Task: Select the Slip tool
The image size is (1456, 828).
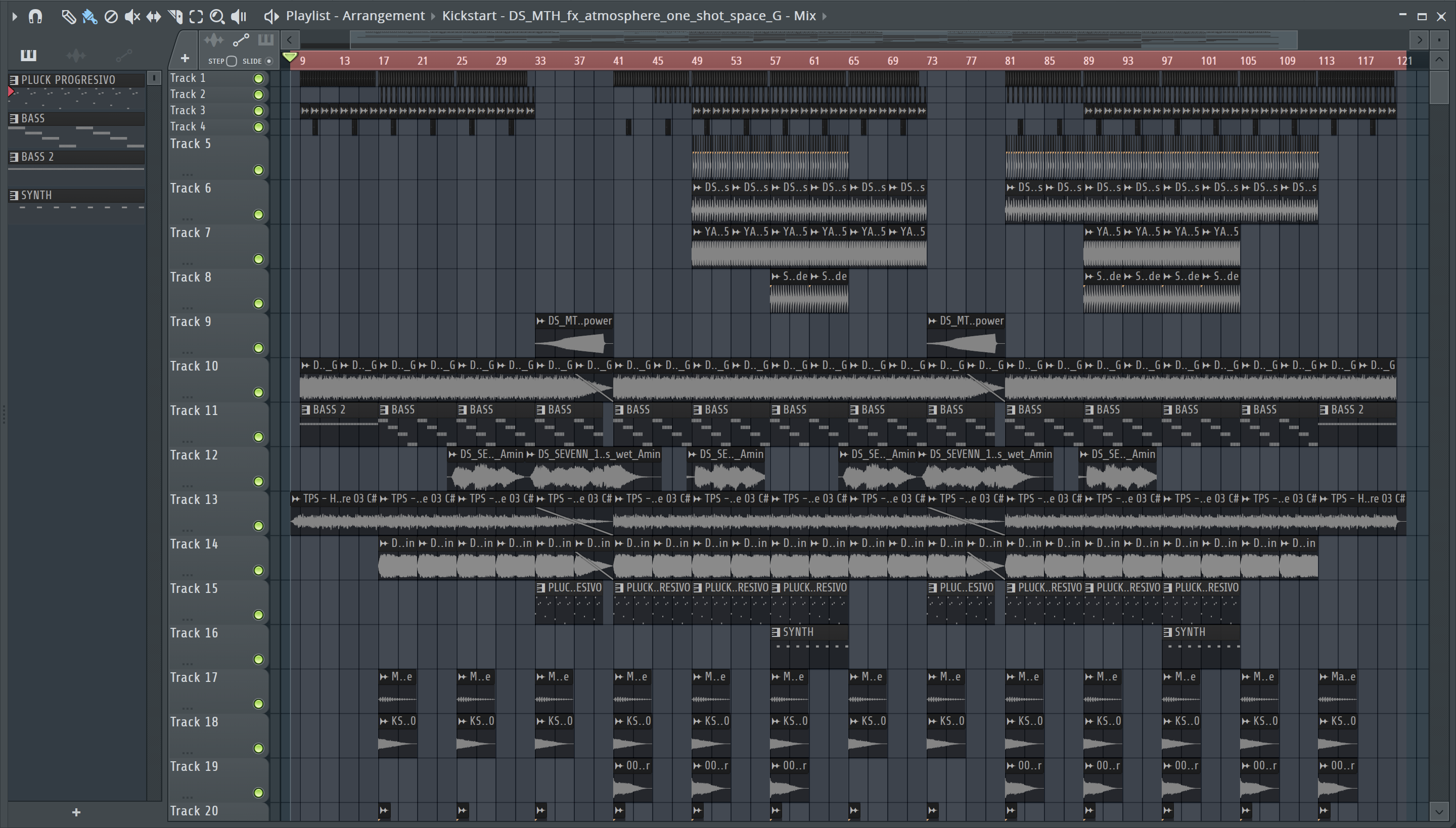Action: click(154, 17)
